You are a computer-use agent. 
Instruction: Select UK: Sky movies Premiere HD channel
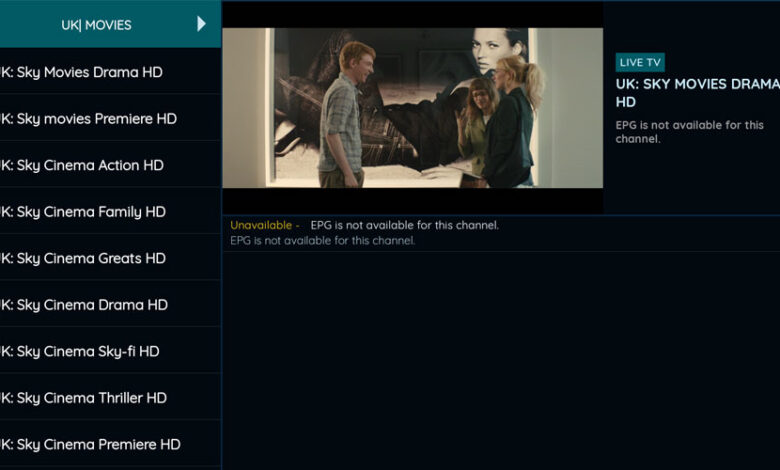tap(110, 118)
